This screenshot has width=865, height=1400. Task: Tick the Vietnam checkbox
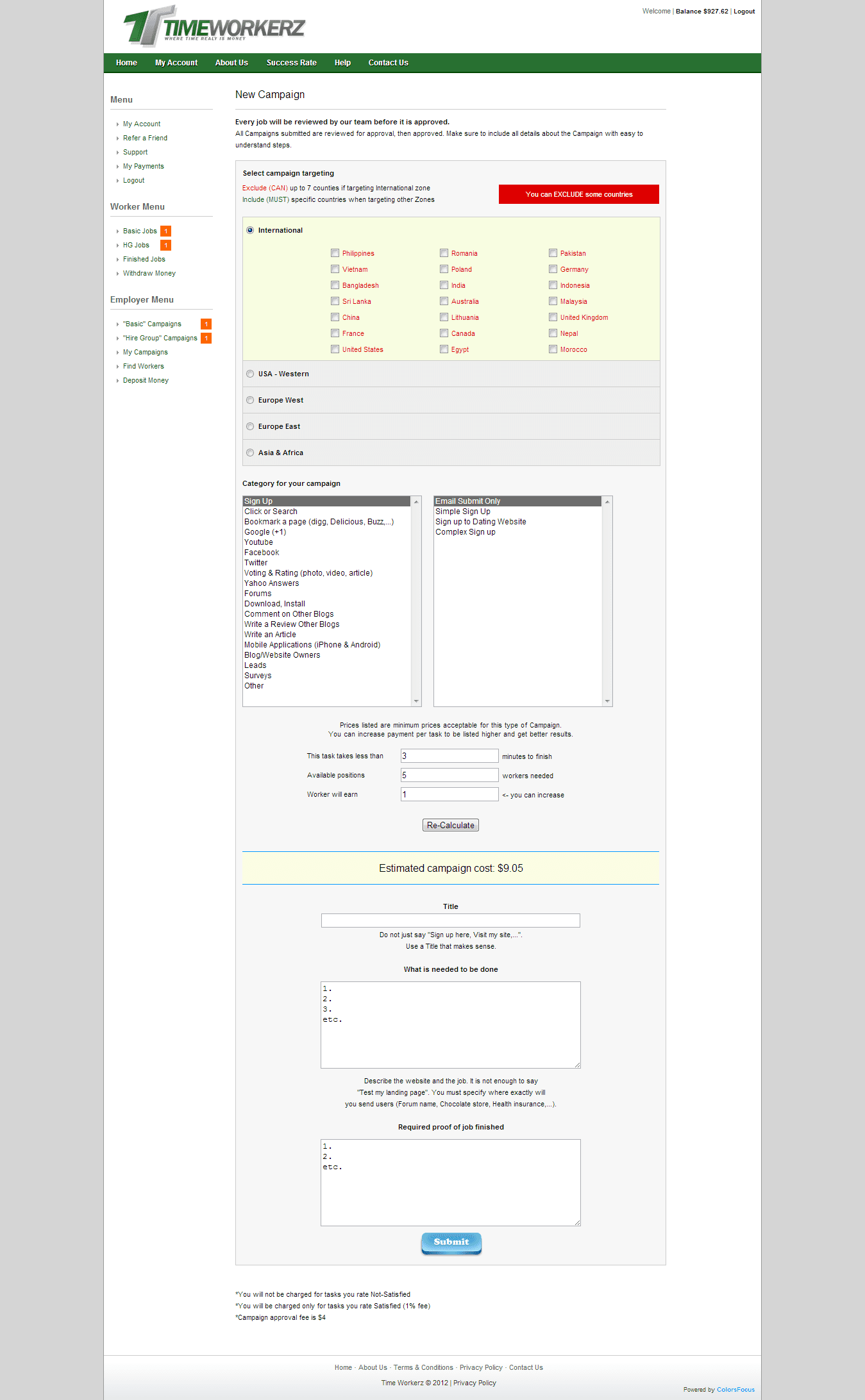[335, 269]
